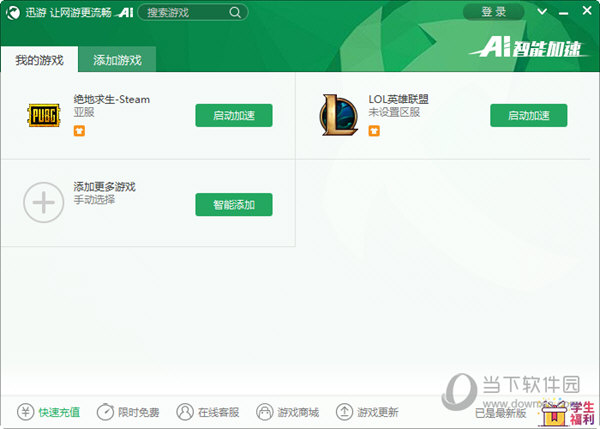This screenshot has height=429, width=600.
Task: Click the League of Legends logo icon
Action: (x=337, y=115)
